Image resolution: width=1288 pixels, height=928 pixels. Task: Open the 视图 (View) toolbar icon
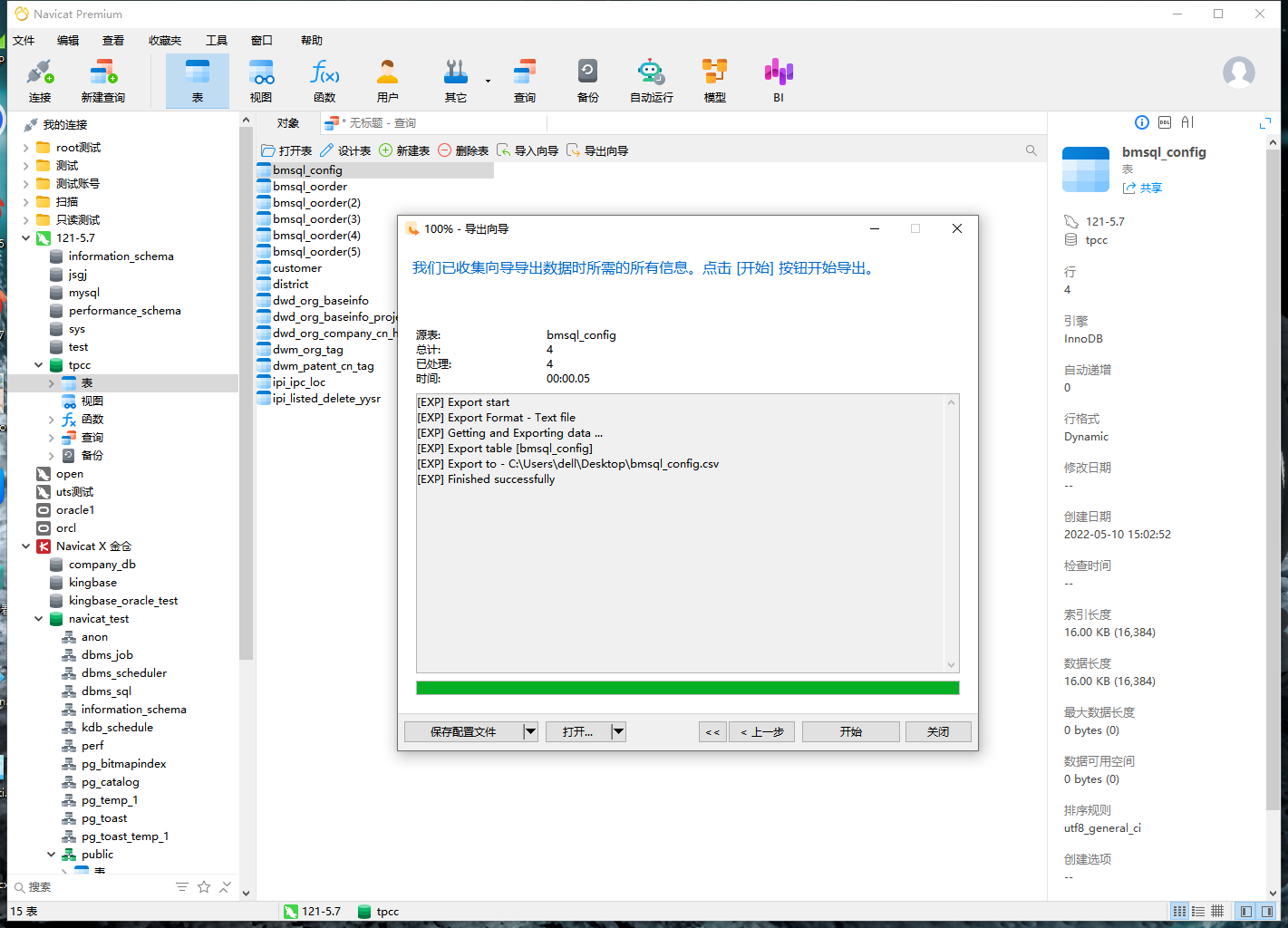click(x=261, y=81)
